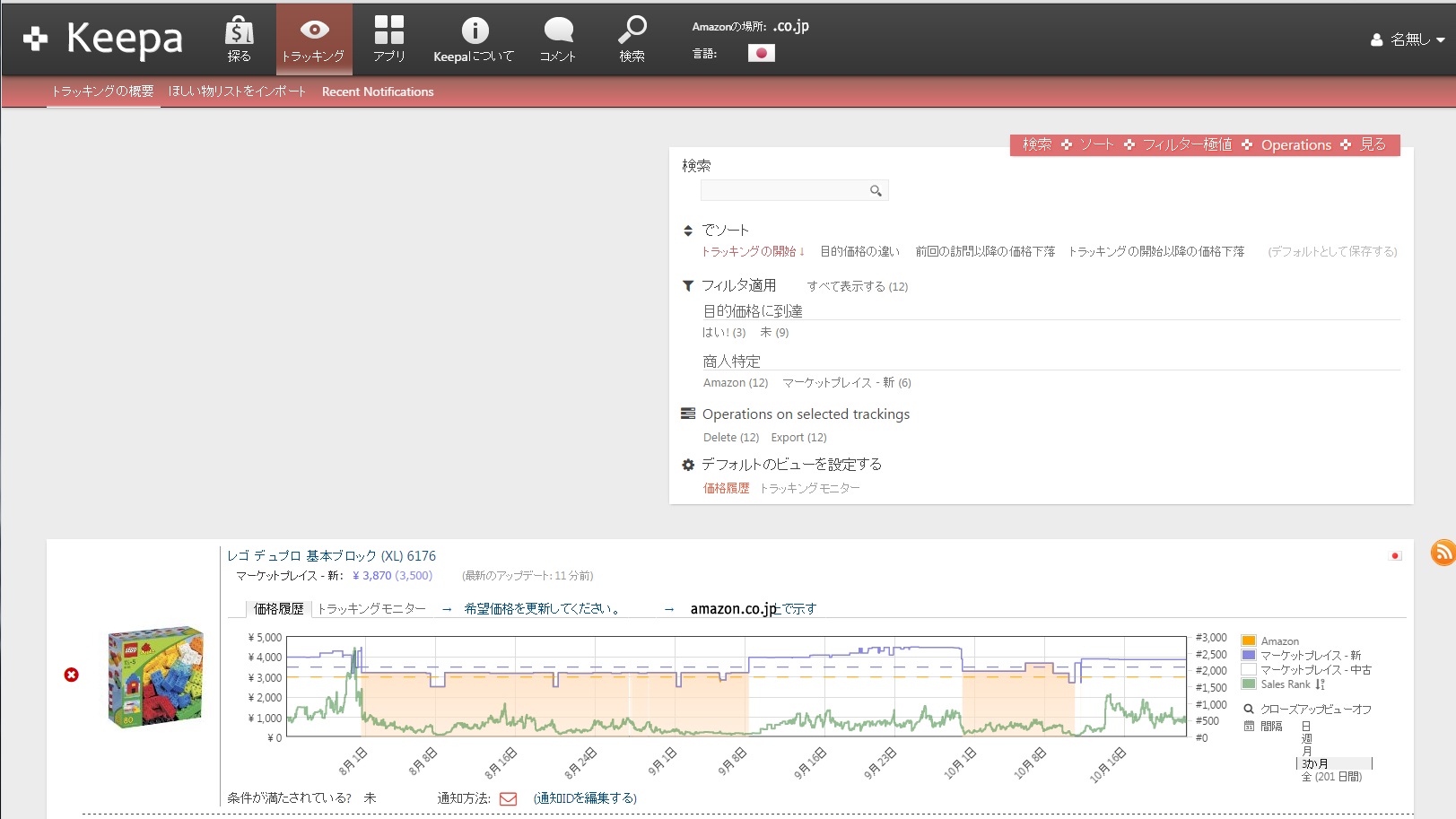Image resolution: width=1456 pixels, height=819 pixels.
Task: Click the red delete tracking X icon
Action: click(72, 675)
